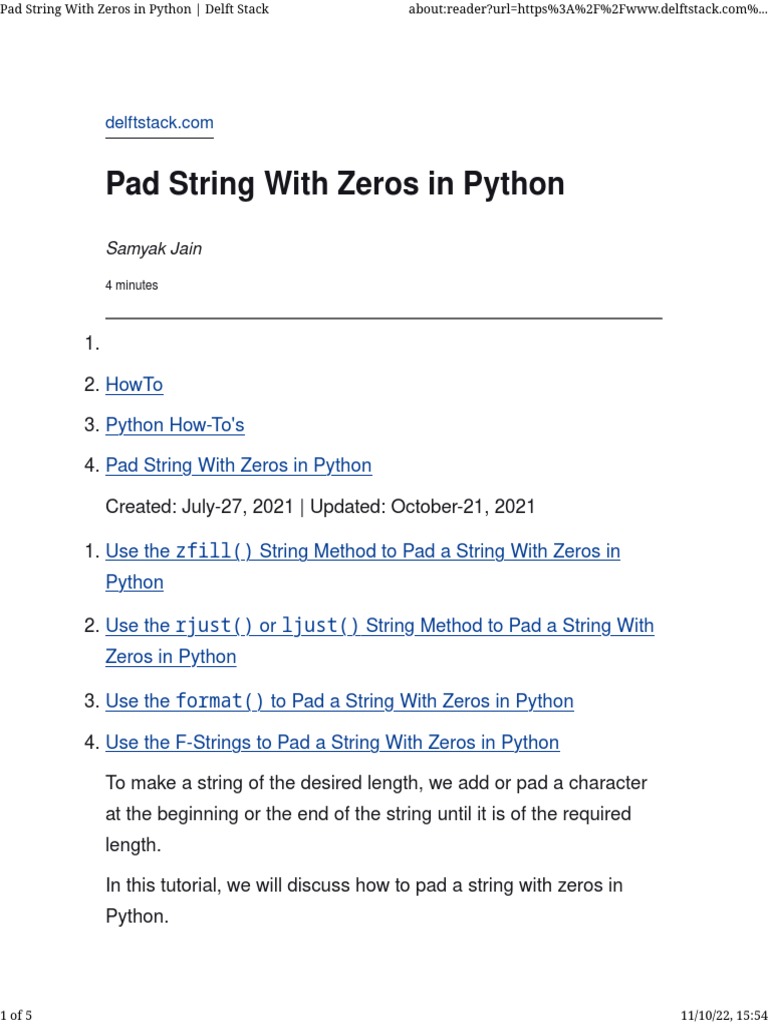Click the 4 minutes reading time label
The height and width of the screenshot is (1024, 768).
click(131, 285)
